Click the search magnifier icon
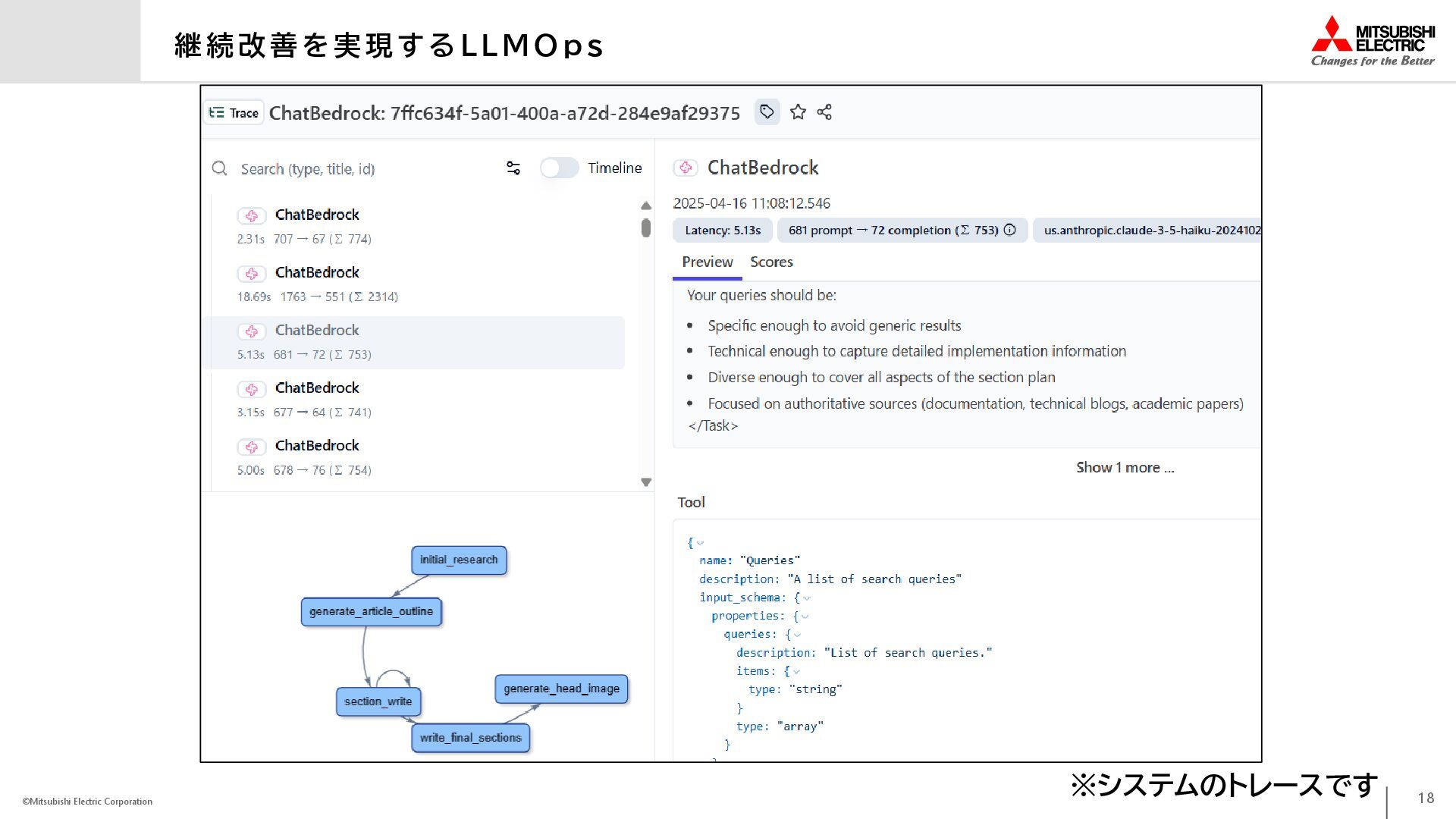 [220, 168]
